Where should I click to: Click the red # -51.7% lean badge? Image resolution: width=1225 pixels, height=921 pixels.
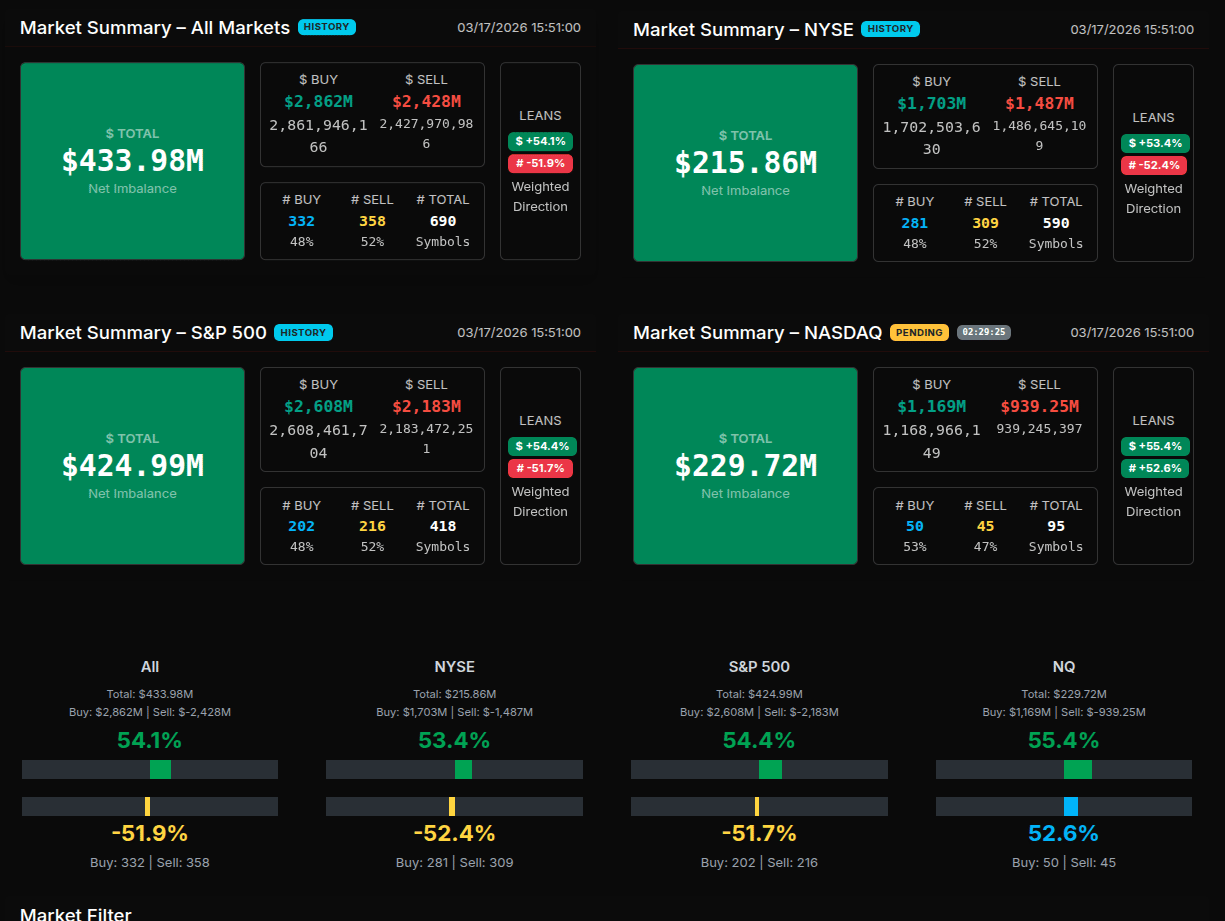(x=540, y=468)
